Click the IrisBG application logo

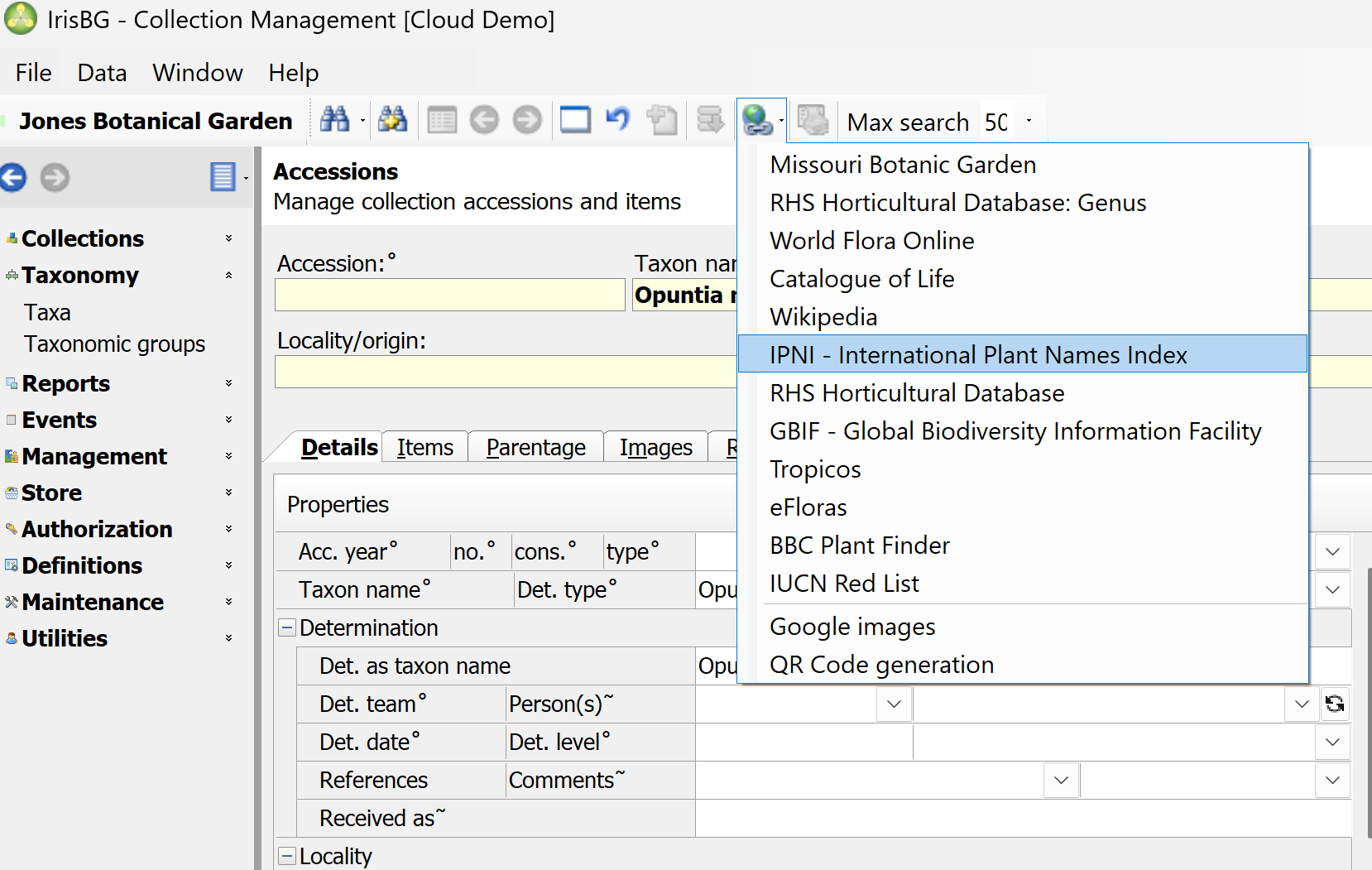click(x=21, y=18)
